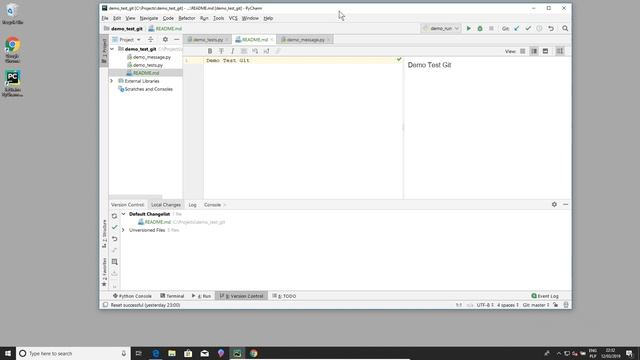Click the scroll-from-source icon in the Project panel
Viewport: 640px width, 360px height.
151,40
